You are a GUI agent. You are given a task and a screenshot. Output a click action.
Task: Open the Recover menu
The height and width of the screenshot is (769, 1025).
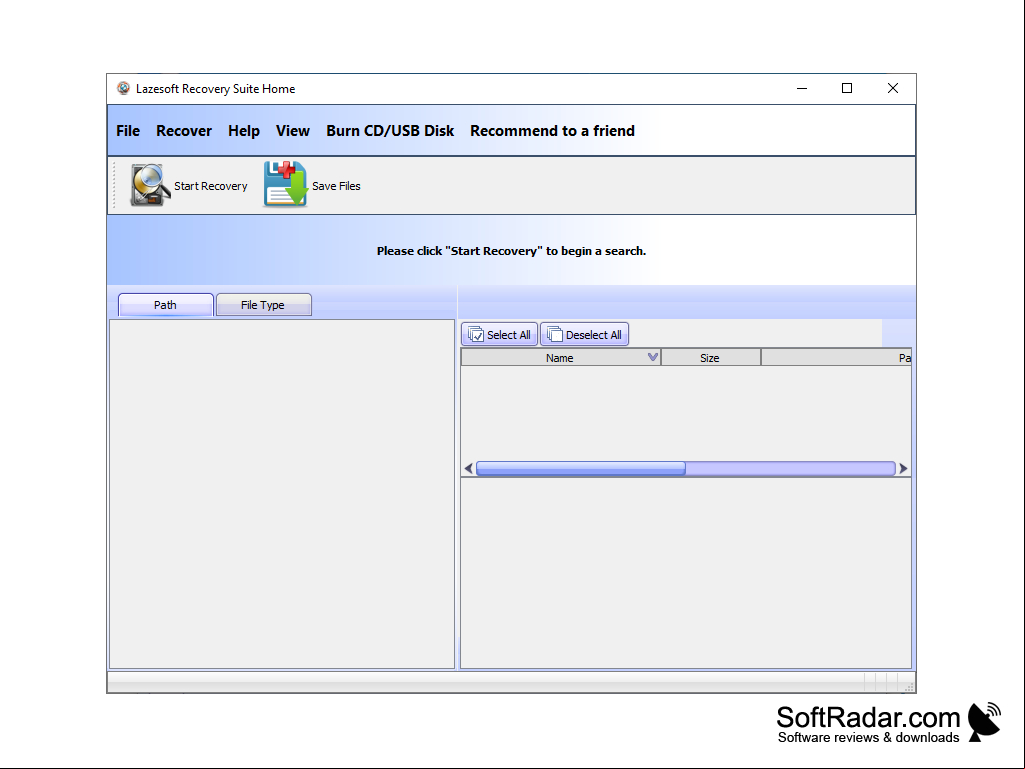(184, 131)
